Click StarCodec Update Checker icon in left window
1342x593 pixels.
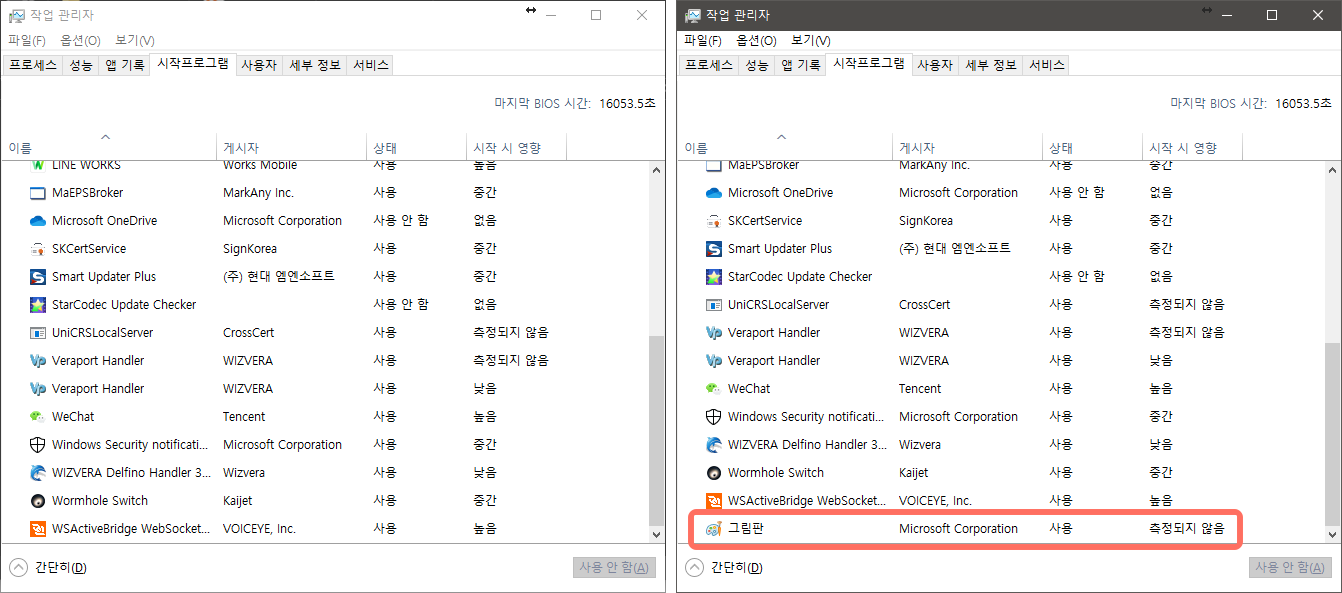pos(38,305)
